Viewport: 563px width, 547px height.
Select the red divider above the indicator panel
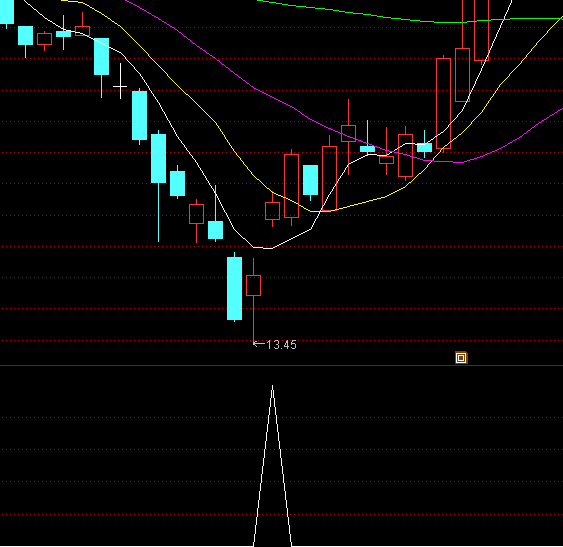(282, 366)
